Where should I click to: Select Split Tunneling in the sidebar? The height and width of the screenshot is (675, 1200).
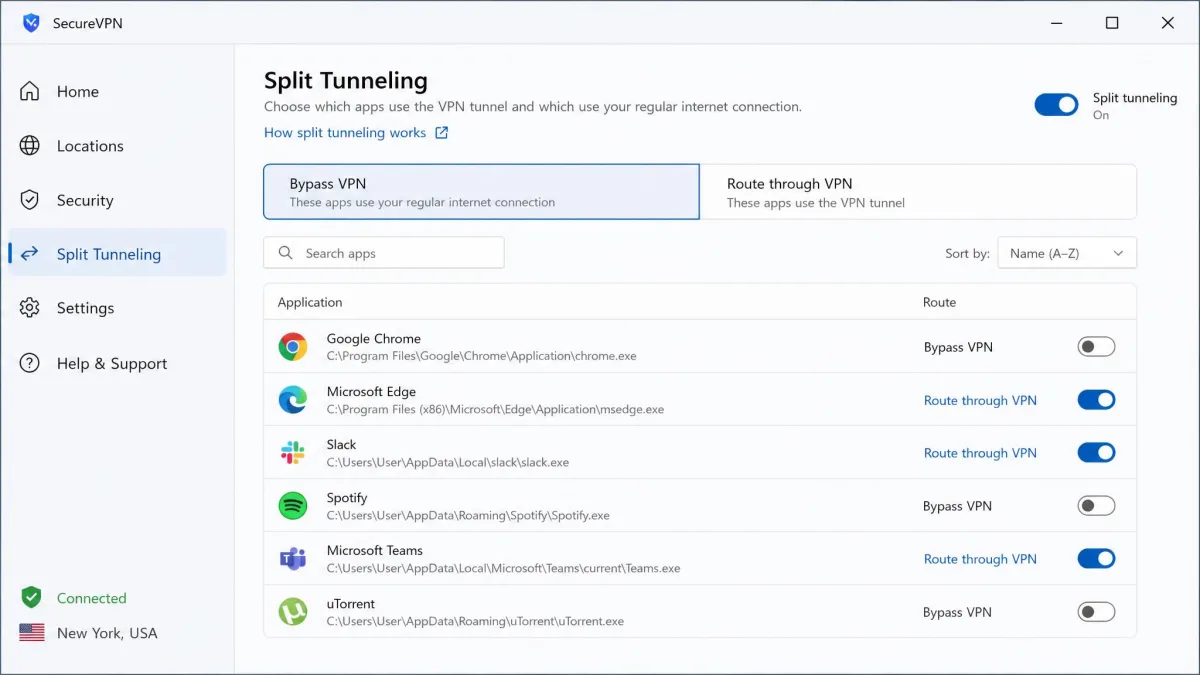[x=117, y=254]
